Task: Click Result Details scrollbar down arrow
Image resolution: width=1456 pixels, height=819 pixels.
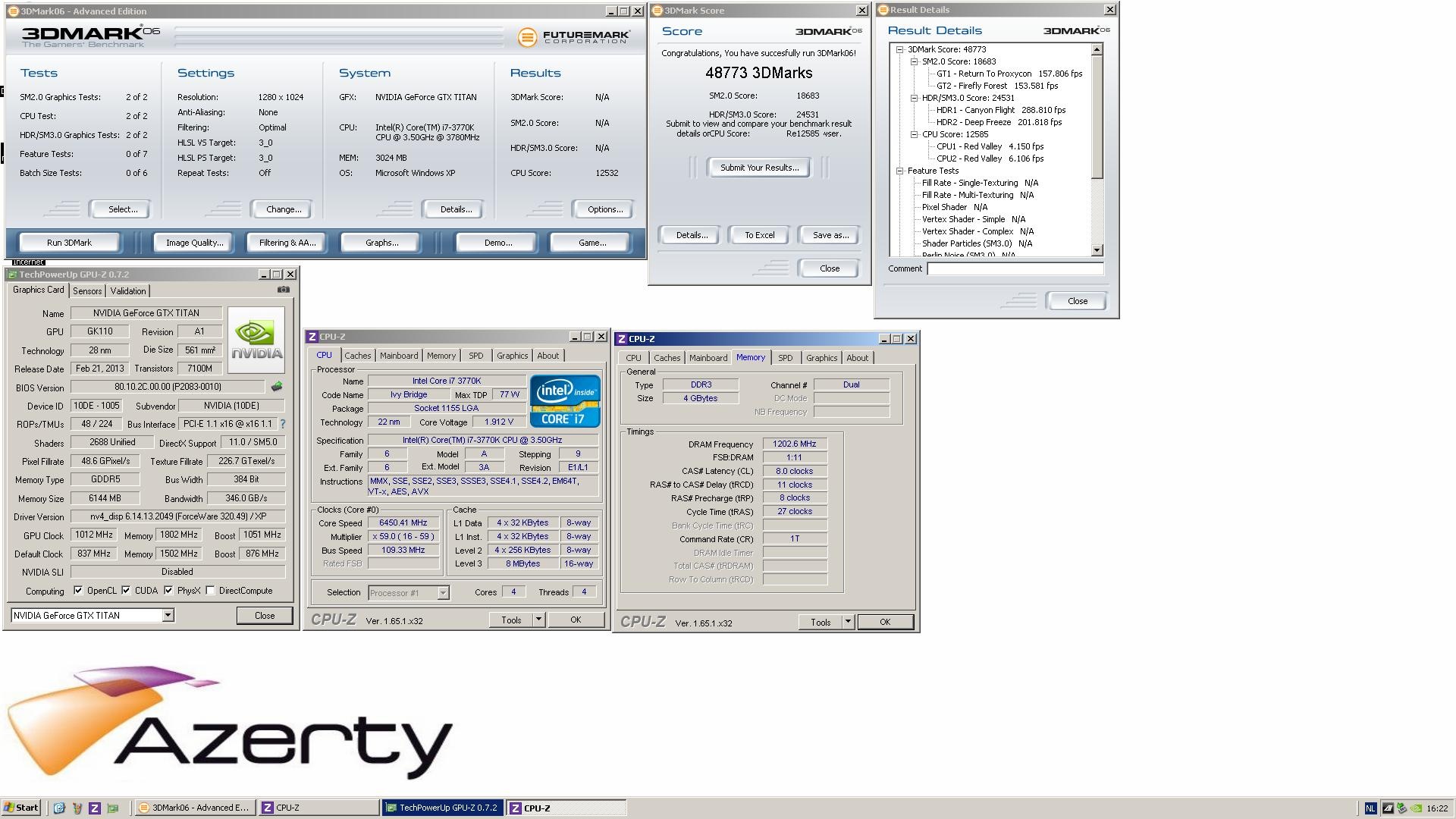Action: click(x=1097, y=249)
